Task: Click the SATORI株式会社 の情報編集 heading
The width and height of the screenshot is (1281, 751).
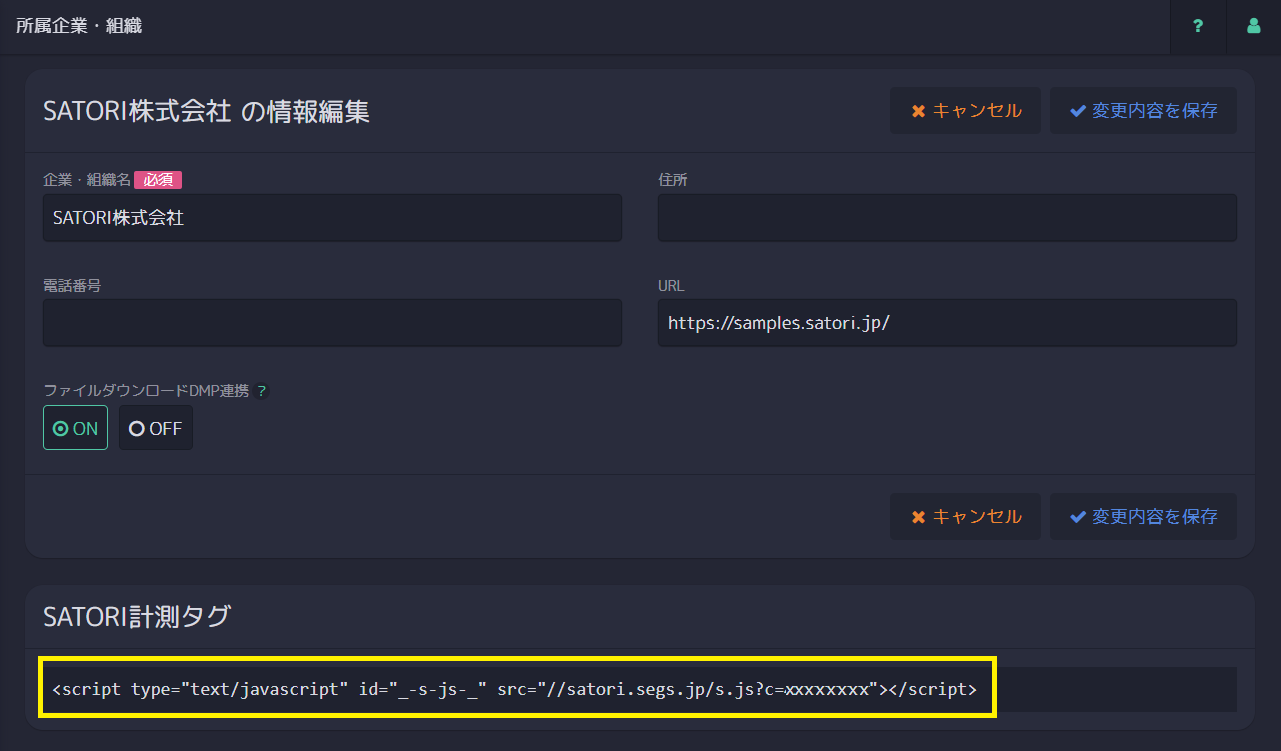Action: tap(206, 112)
